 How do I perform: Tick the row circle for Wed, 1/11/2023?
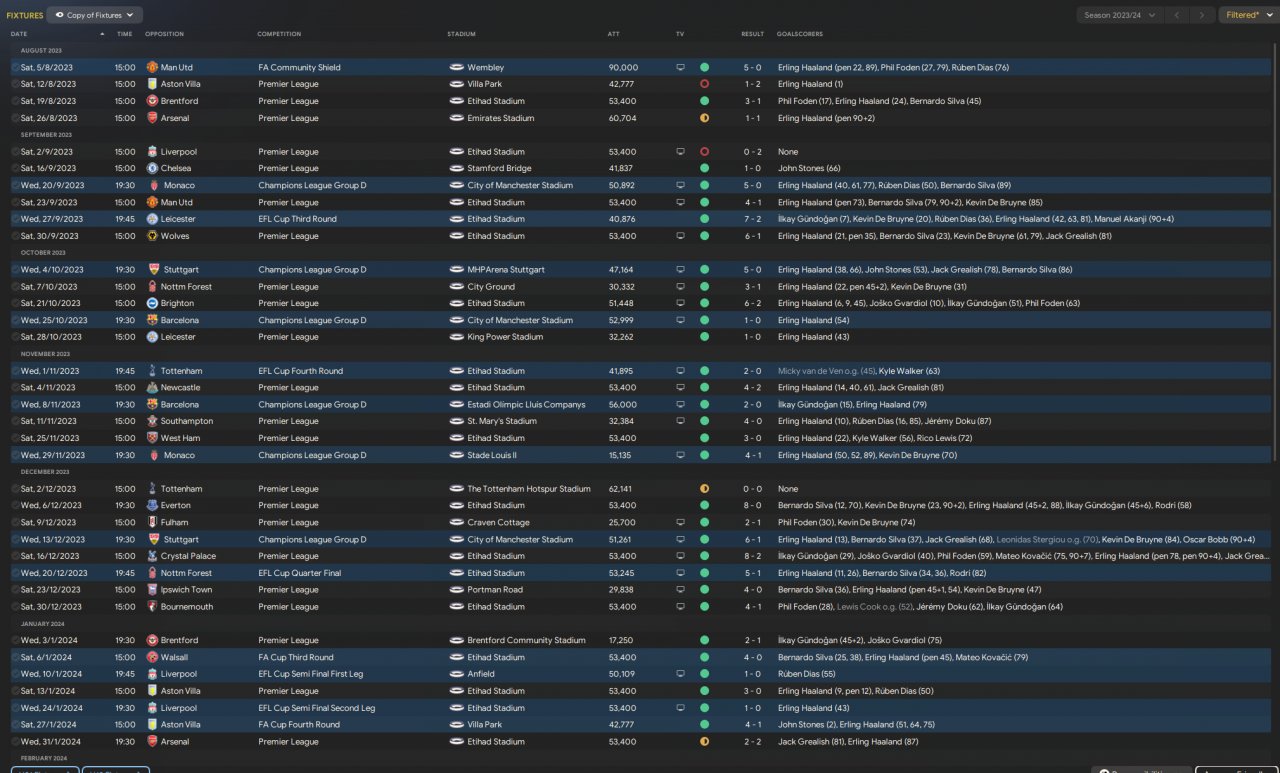[15, 371]
